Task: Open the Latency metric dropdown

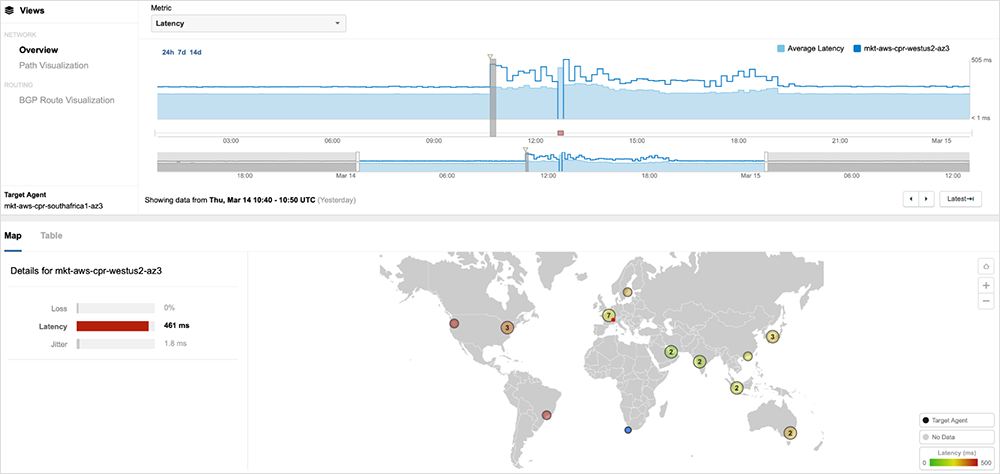Action: click(248, 23)
